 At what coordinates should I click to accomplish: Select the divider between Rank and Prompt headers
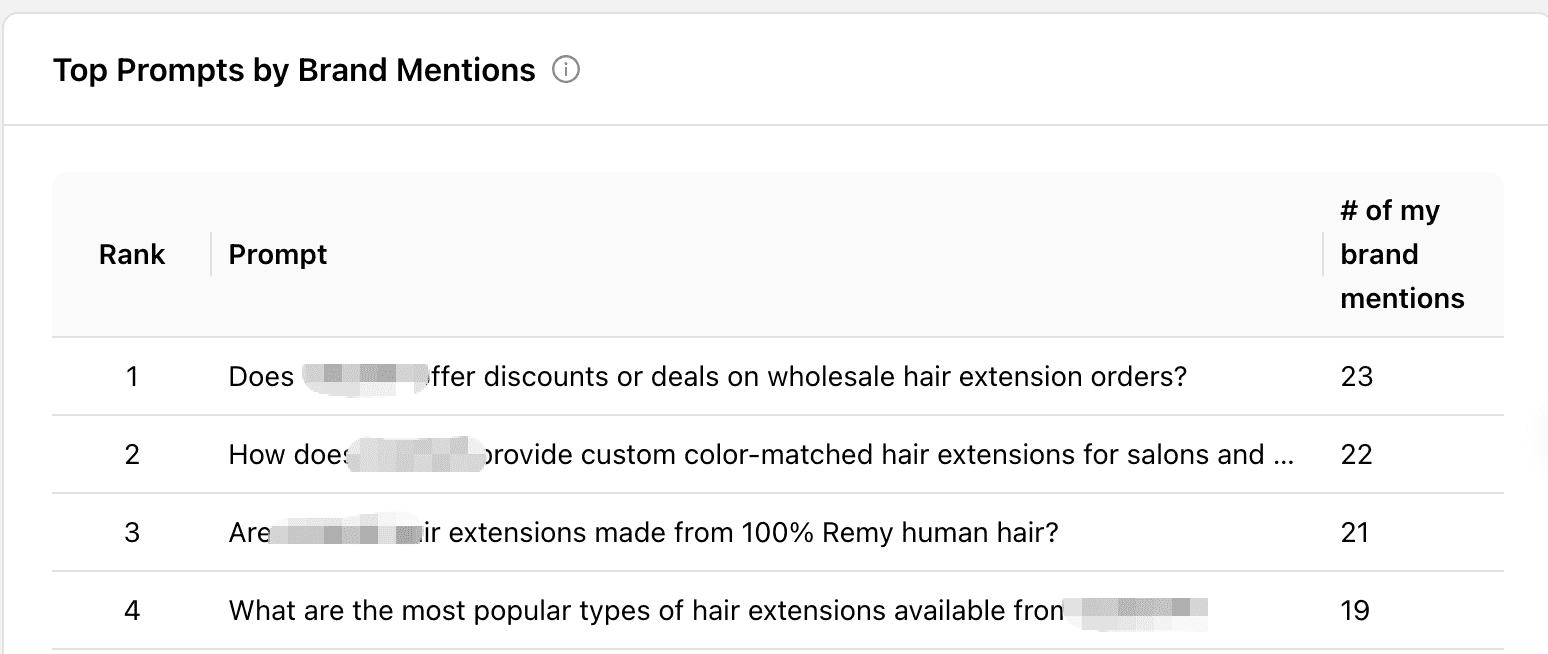[211, 254]
